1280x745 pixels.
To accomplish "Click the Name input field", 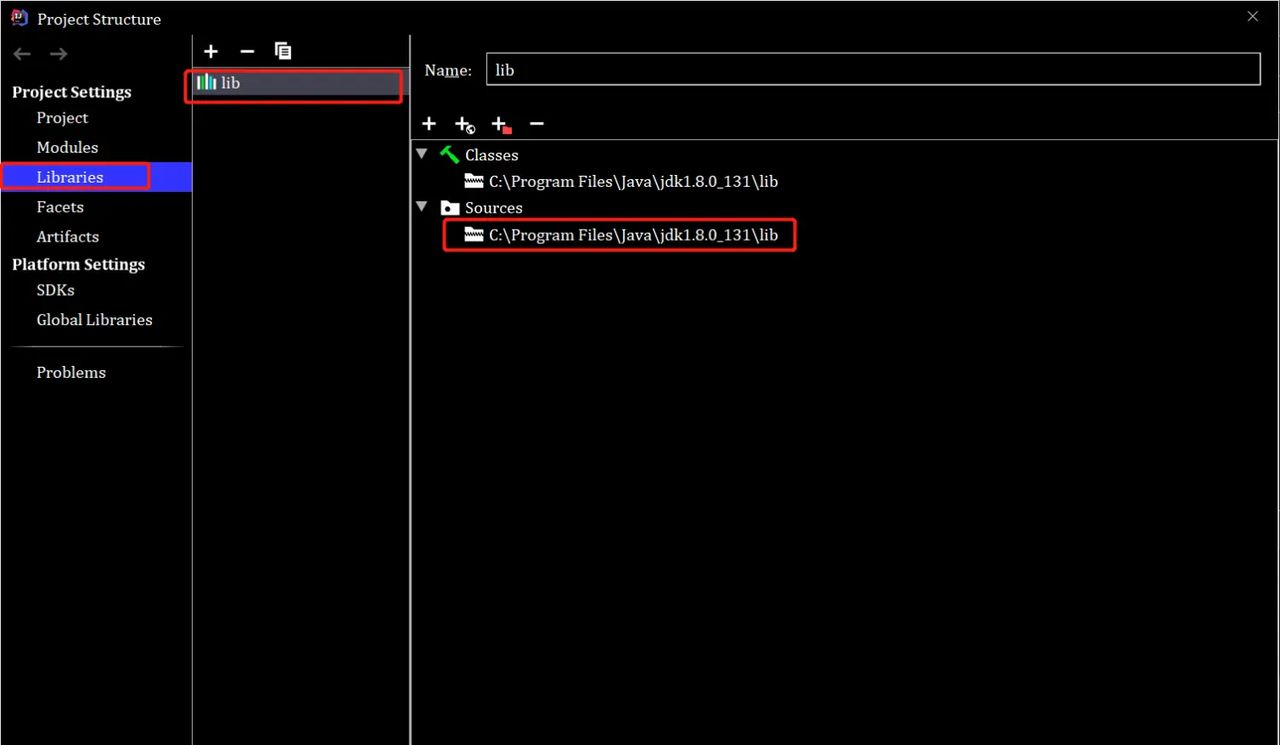I will click(873, 70).
